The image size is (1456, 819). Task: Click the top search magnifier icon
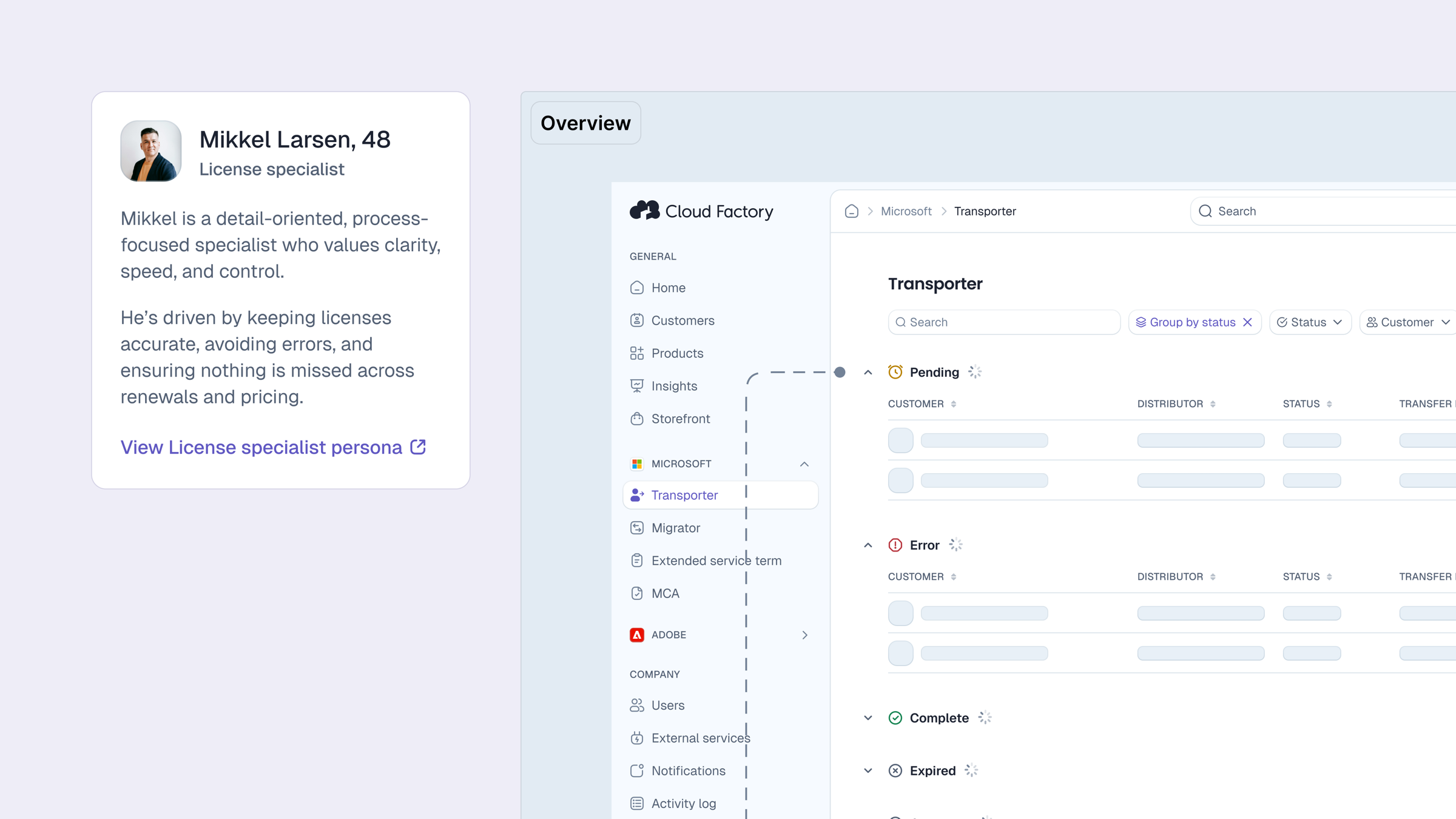(1205, 211)
